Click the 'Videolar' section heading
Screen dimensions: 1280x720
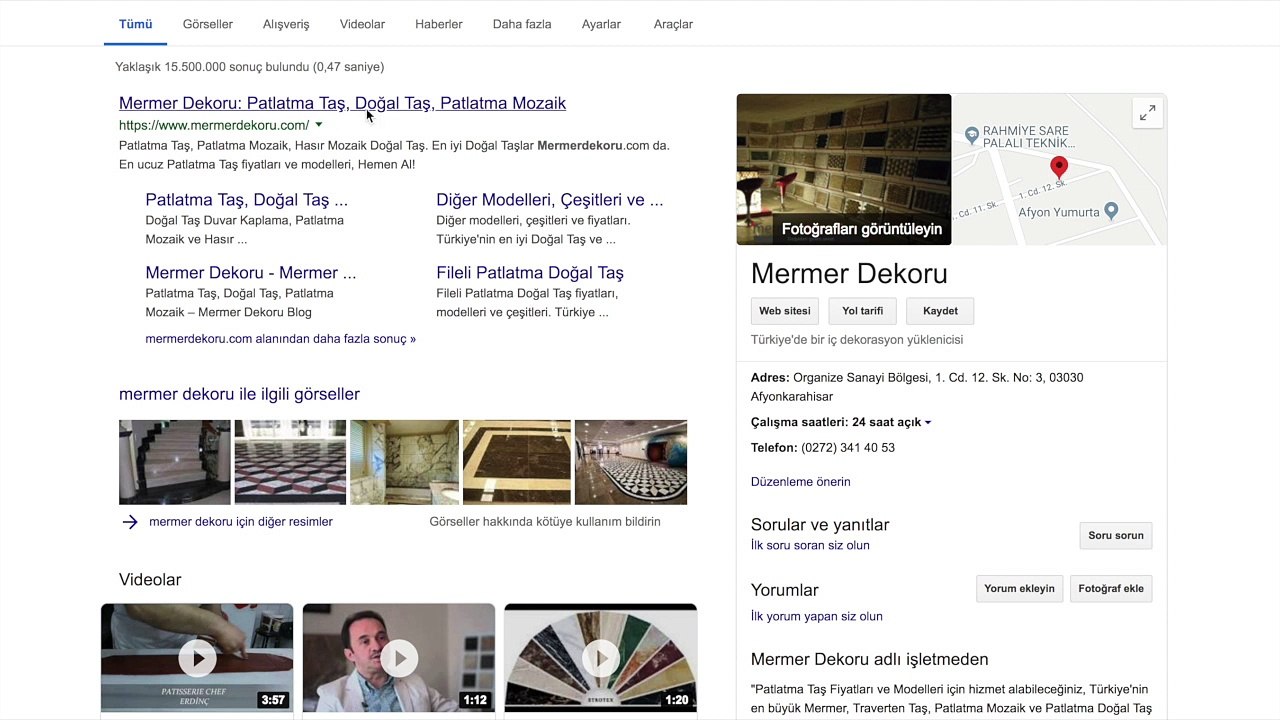pos(150,580)
